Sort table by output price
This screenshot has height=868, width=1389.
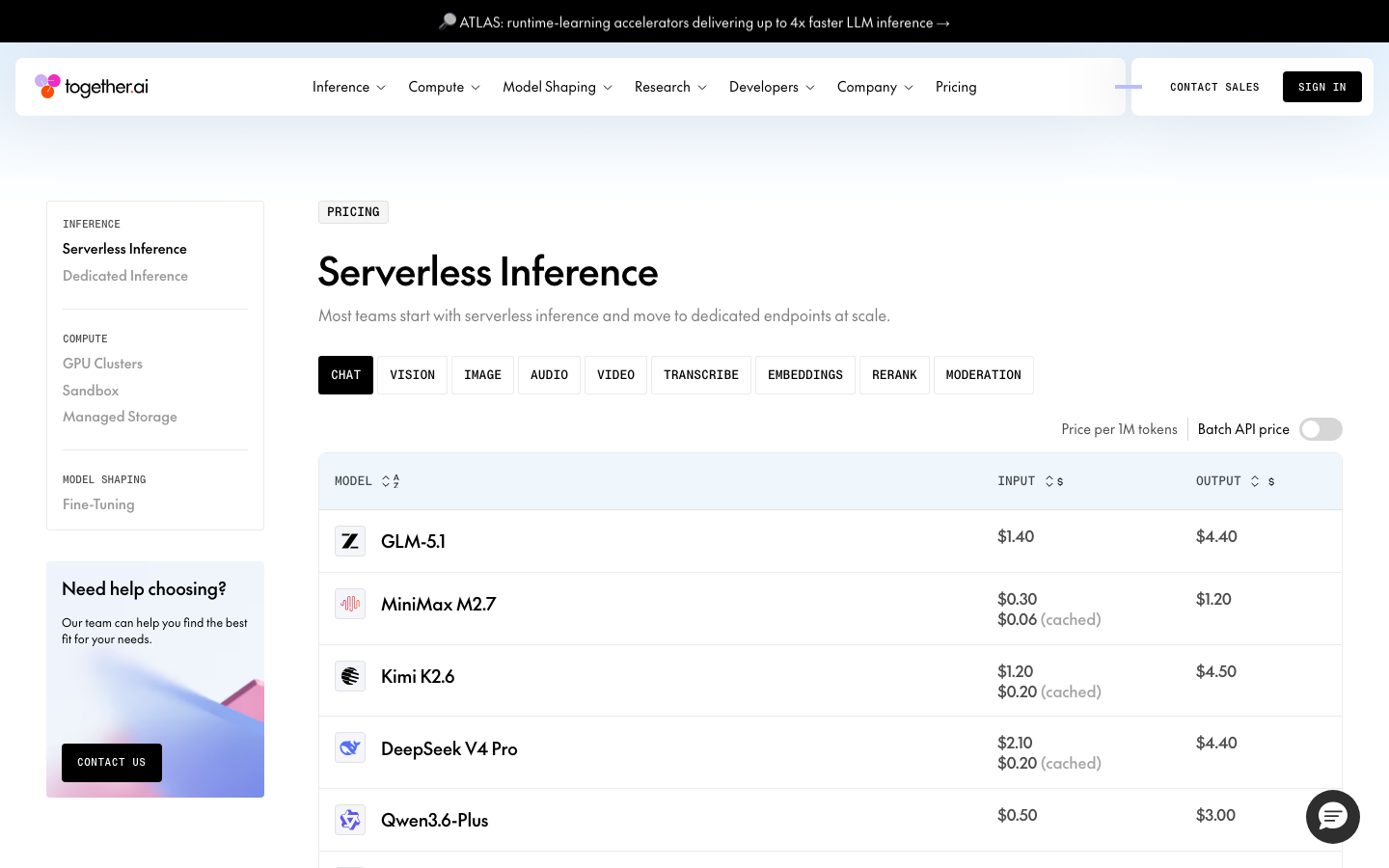[1262, 481]
